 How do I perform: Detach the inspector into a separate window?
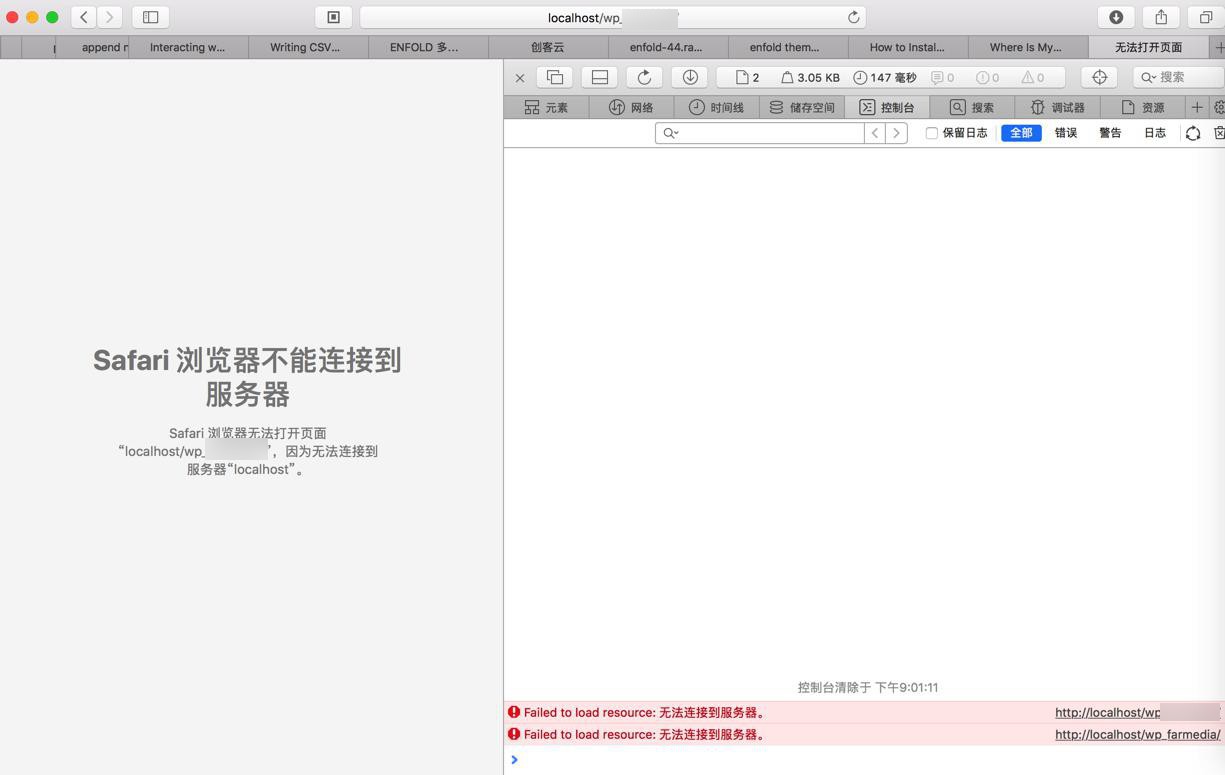pyautogui.click(x=555, y=77)
